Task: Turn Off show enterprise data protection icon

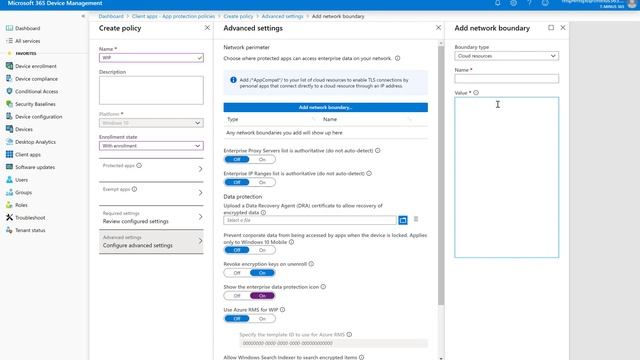Action: (237, 296)
